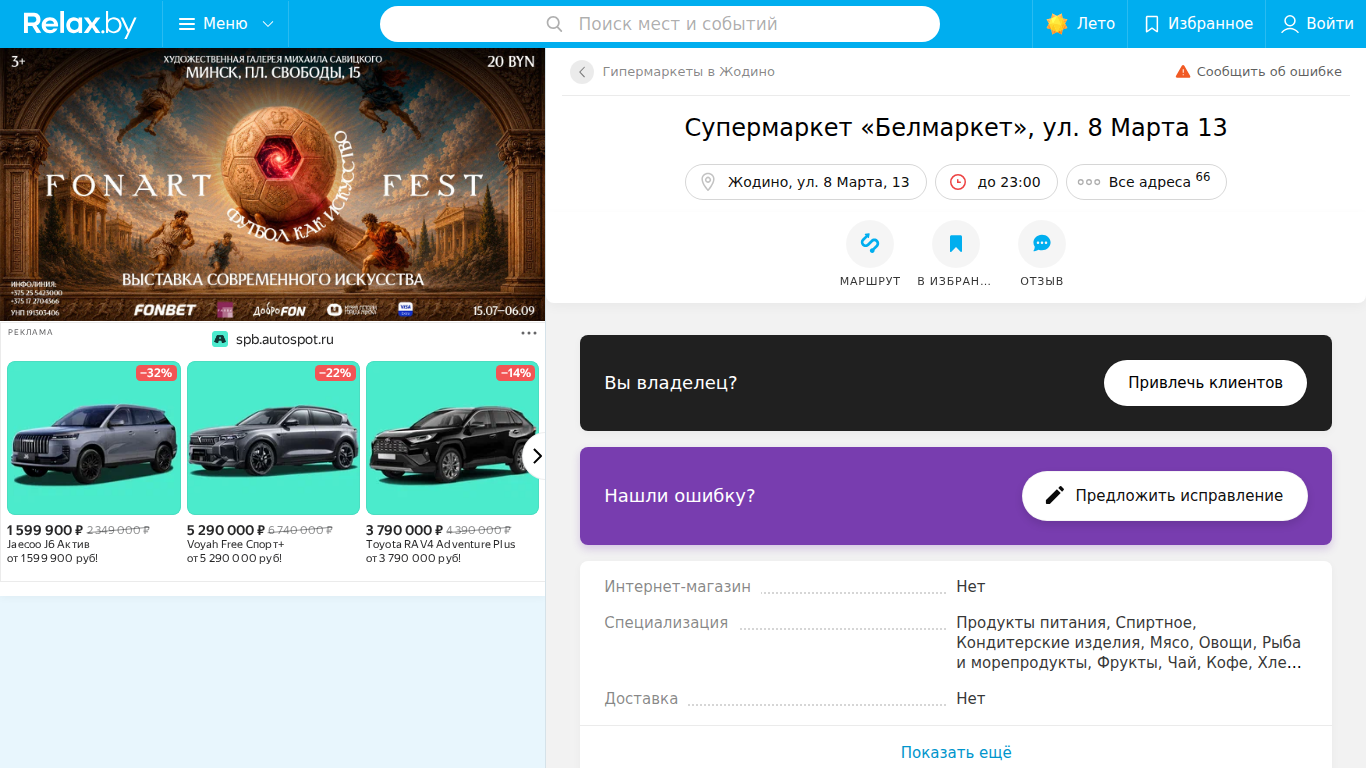Click the 3 790 000 ₽ price
Image resolution: width=1366 pixels, height=768 pixels.
click(404, 530)
